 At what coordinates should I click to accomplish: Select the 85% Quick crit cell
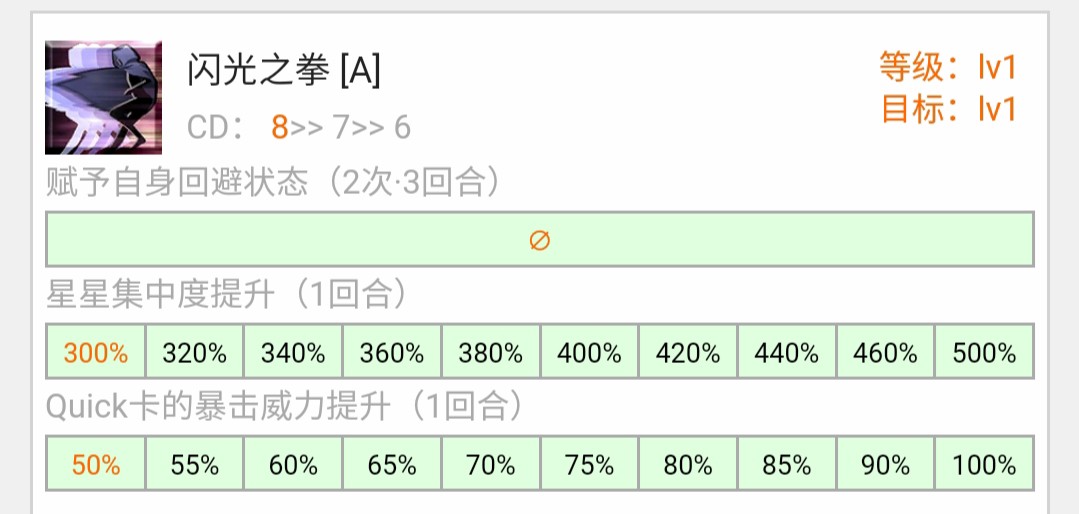[787, 465]
